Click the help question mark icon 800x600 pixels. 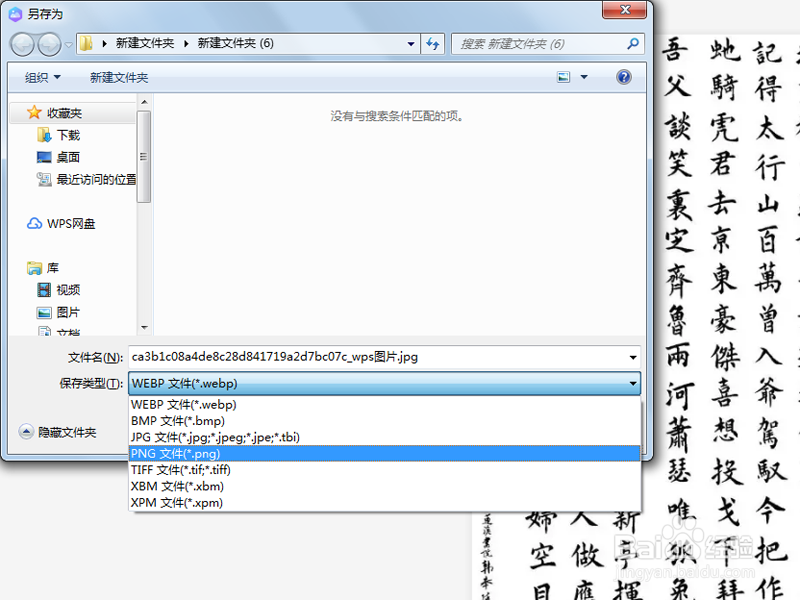tap(625, 76)
